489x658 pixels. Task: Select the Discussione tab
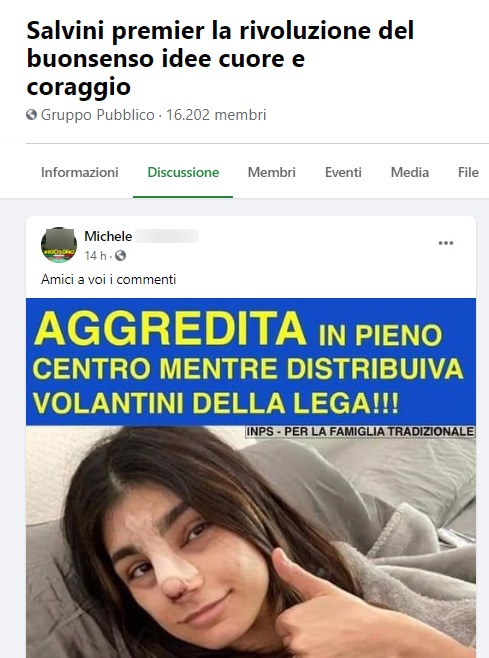point(183,172)
